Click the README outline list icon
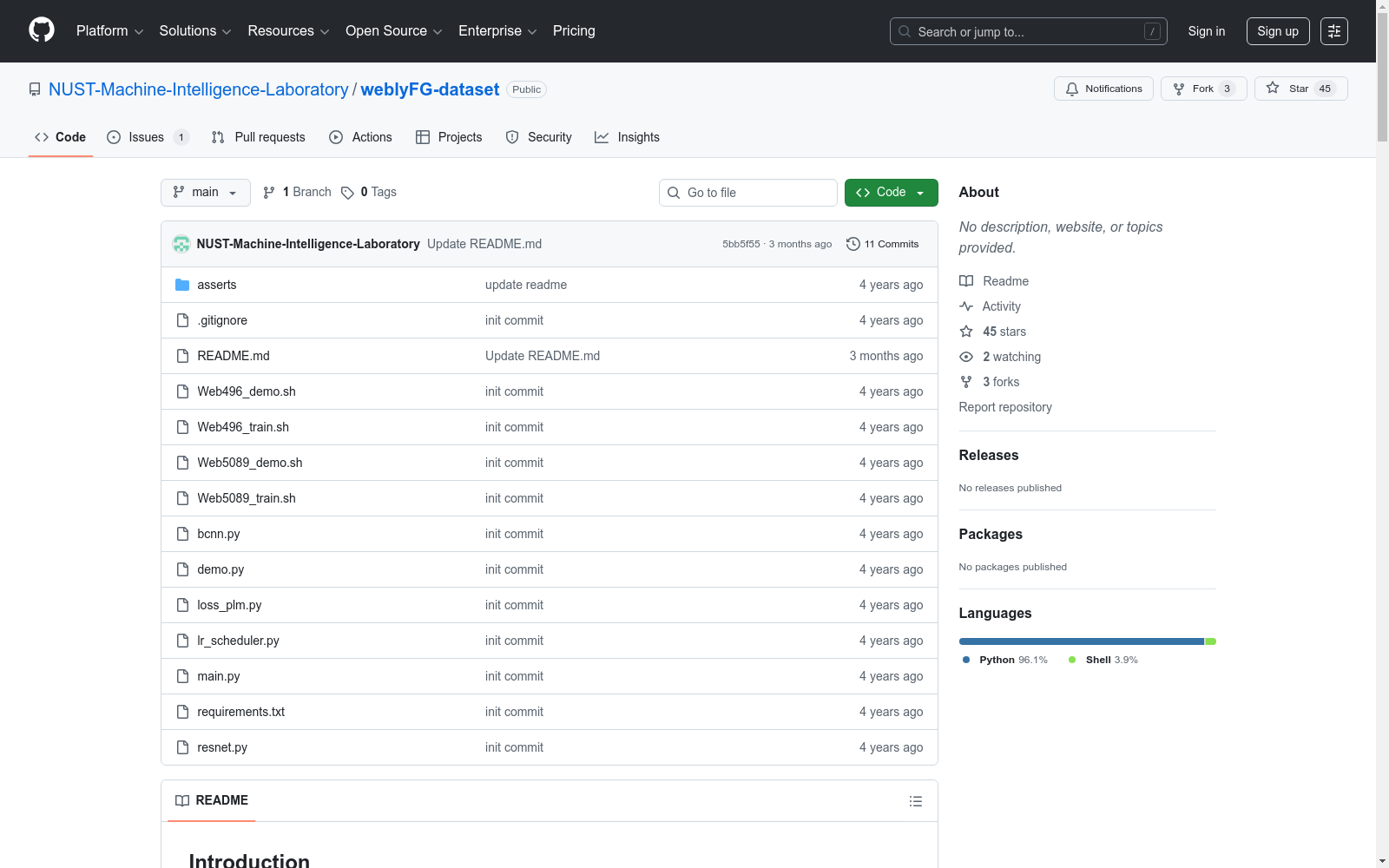Image resolution: width=1389 pixels, height=868 pixels. (x=916, y=801)
